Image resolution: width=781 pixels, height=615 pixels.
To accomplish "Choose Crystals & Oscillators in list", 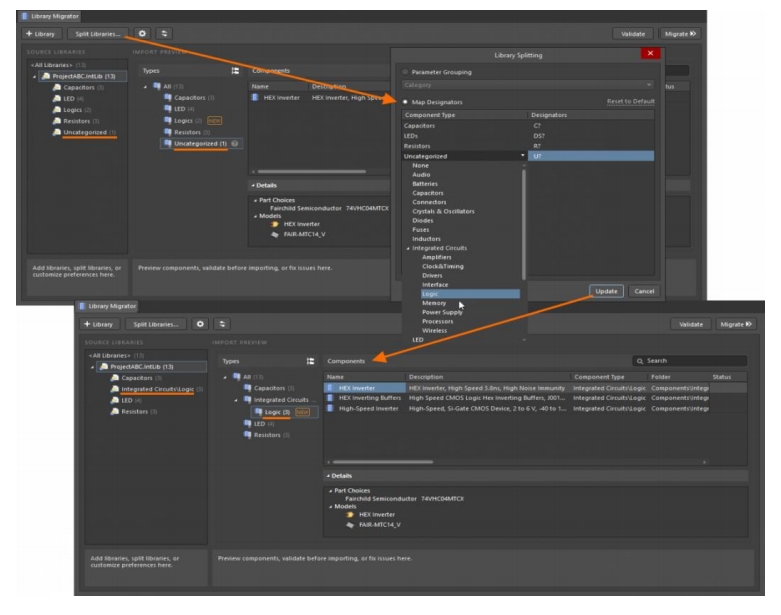I will click(443, 211).
